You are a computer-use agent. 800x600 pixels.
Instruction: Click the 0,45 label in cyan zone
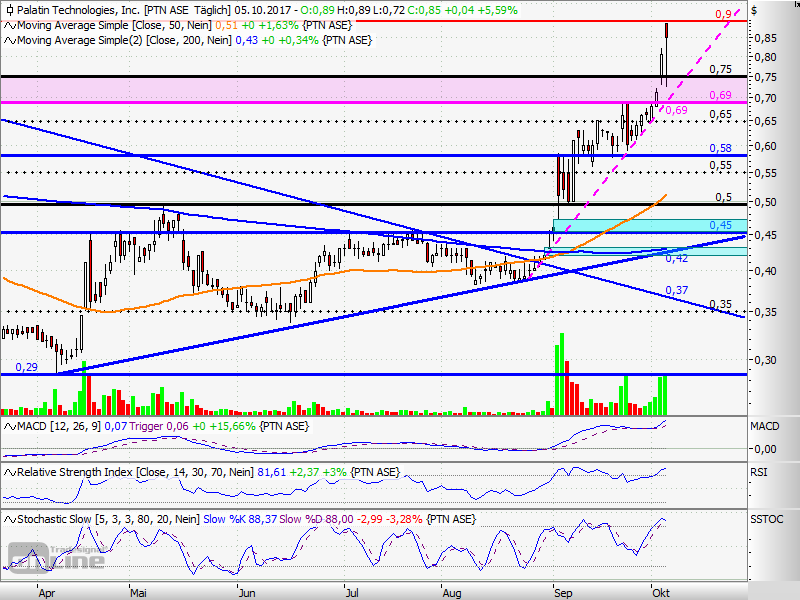click(x=720, y=226)
